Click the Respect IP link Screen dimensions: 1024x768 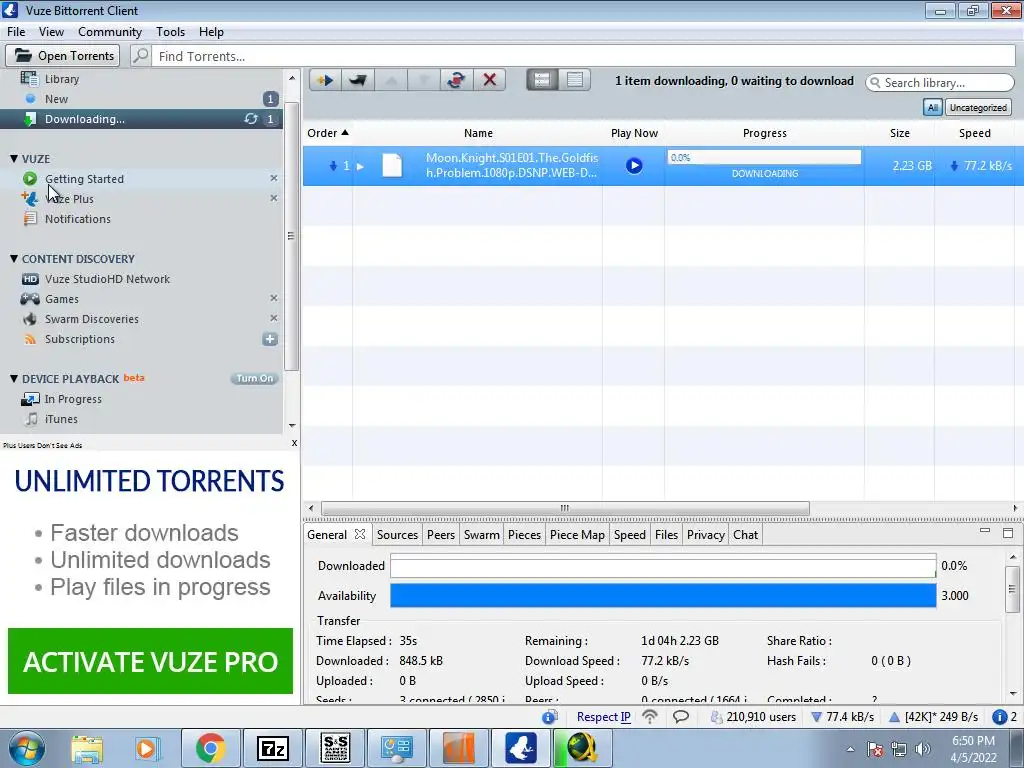coord(603,717)
